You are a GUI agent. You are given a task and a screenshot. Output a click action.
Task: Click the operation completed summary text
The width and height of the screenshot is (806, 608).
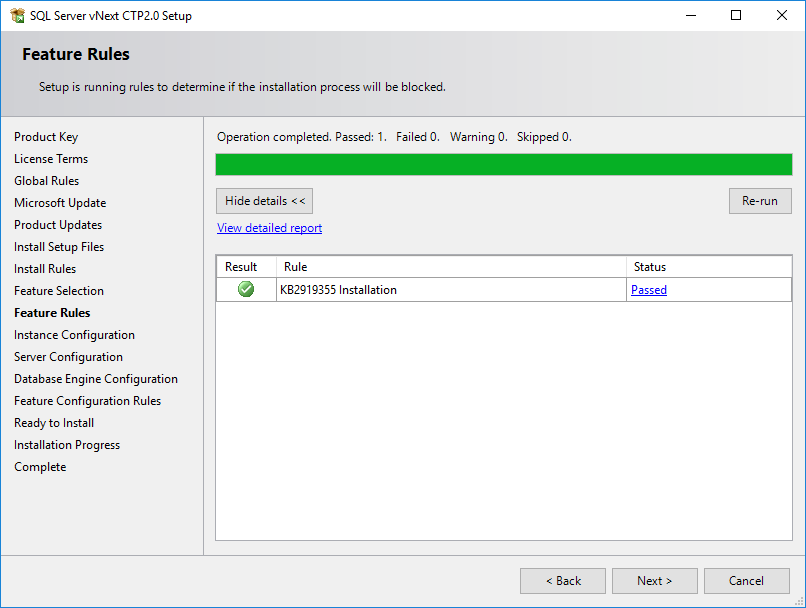pos(394,137)
